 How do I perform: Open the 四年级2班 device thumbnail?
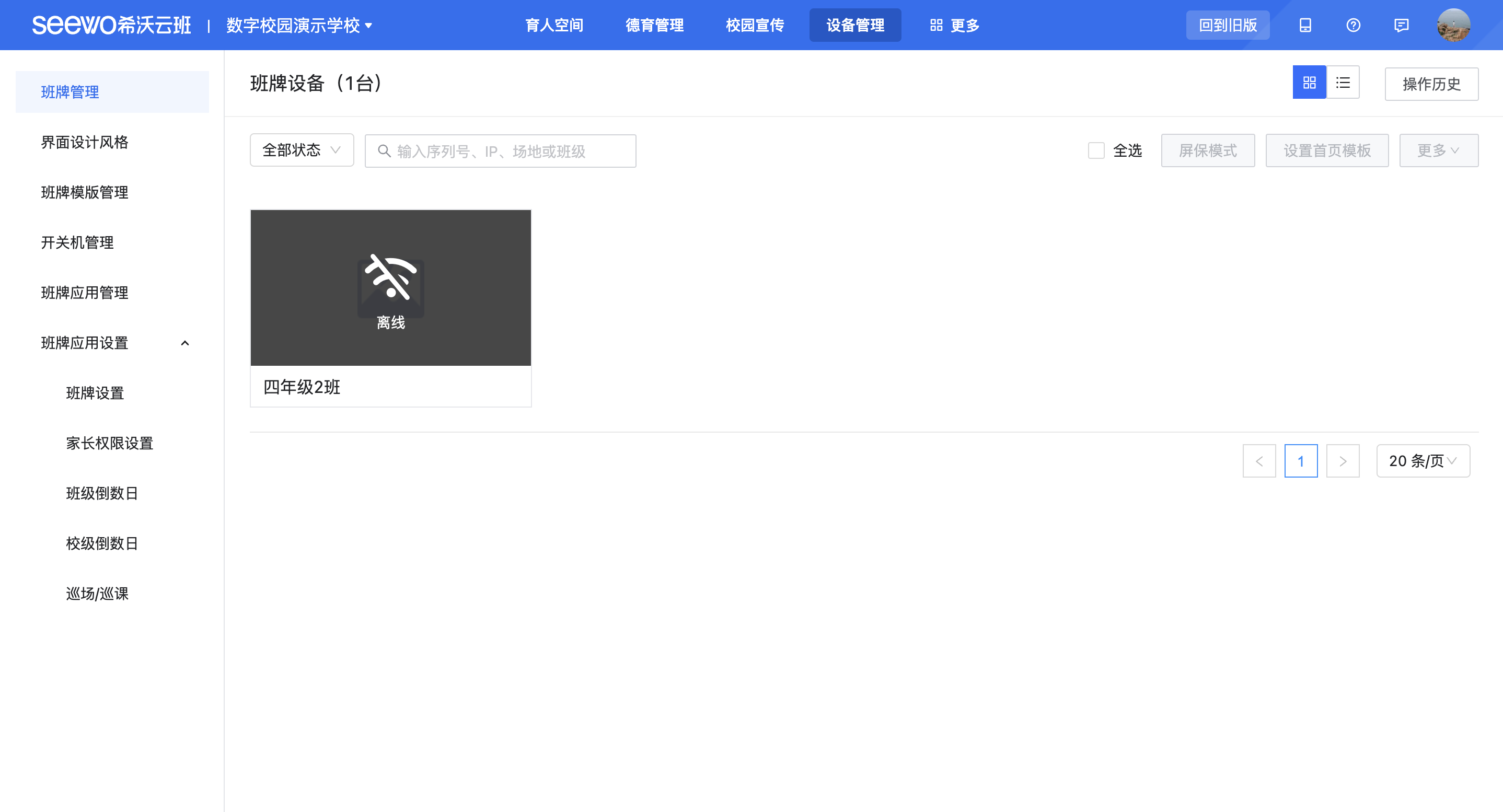pos(390,287)
